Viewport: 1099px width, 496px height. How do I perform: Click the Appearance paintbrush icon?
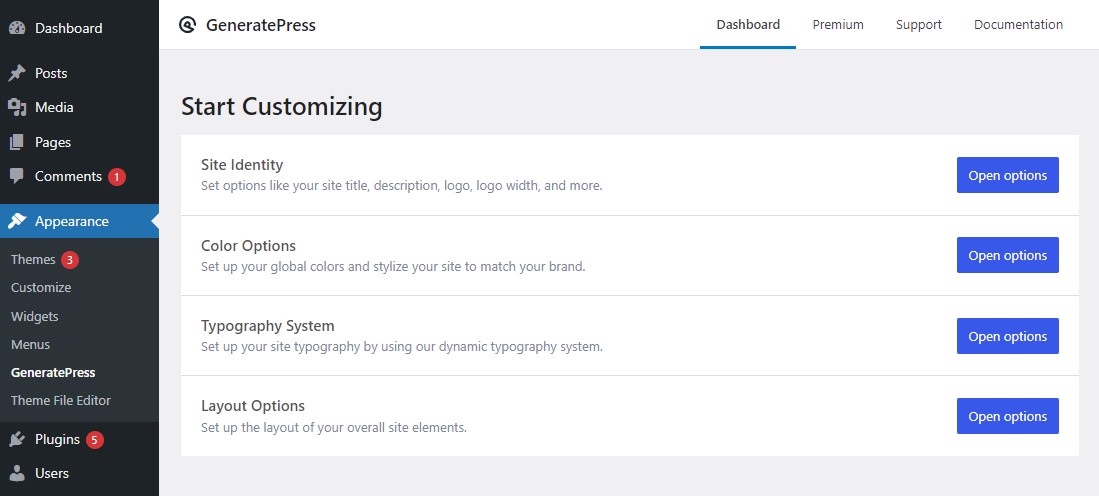tap(17, 221)
